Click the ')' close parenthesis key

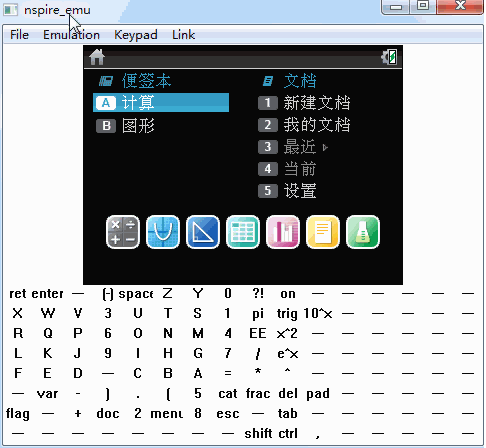pyautogui.click(x=108, y=394)
